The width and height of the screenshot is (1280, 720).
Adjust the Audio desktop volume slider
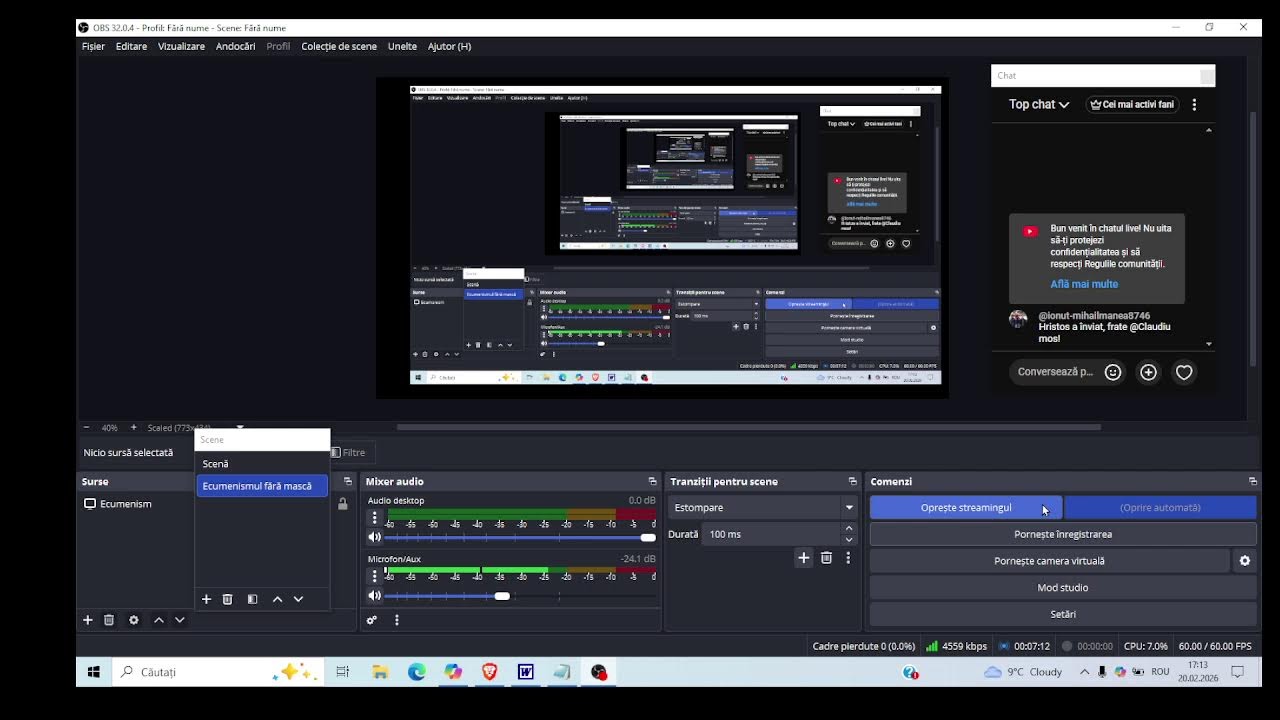(520, 537)
